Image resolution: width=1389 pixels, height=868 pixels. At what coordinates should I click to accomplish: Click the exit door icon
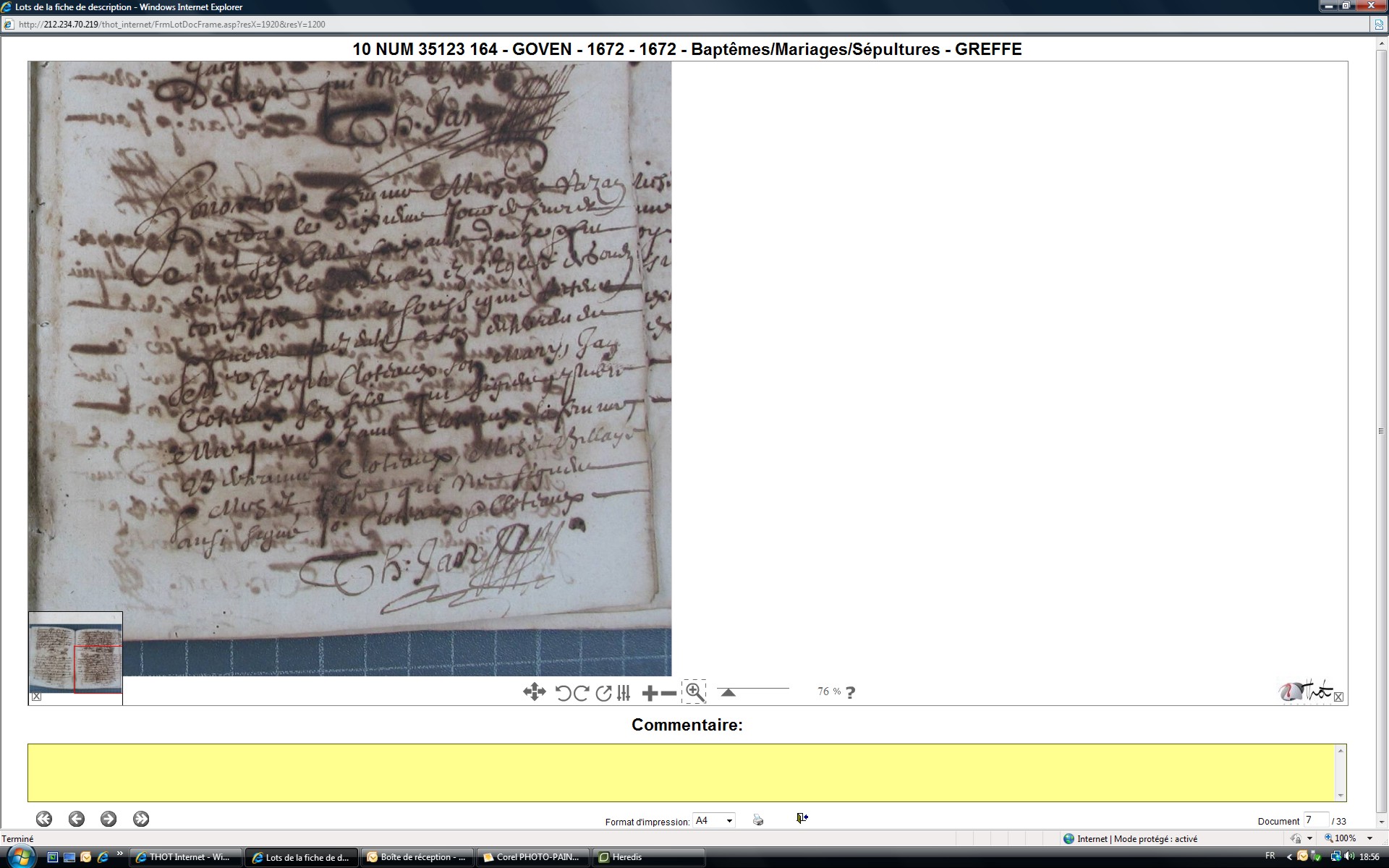pos(802,818)
